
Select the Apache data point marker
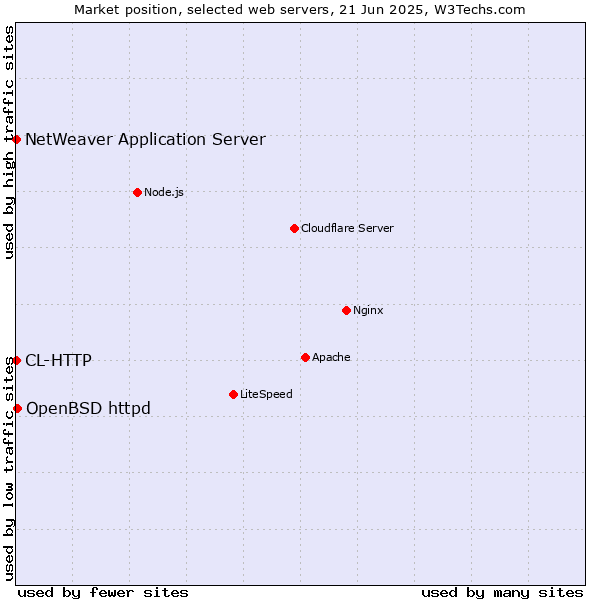(305, 357)
